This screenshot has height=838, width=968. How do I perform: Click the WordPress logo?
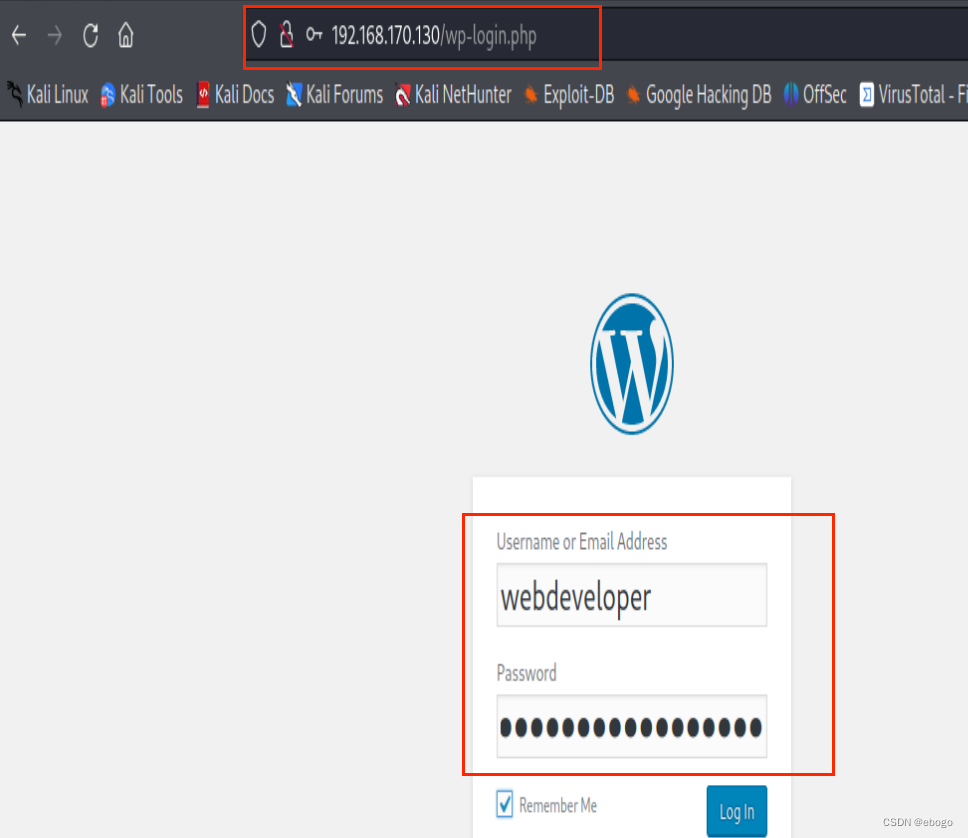(x=632, y=364)
